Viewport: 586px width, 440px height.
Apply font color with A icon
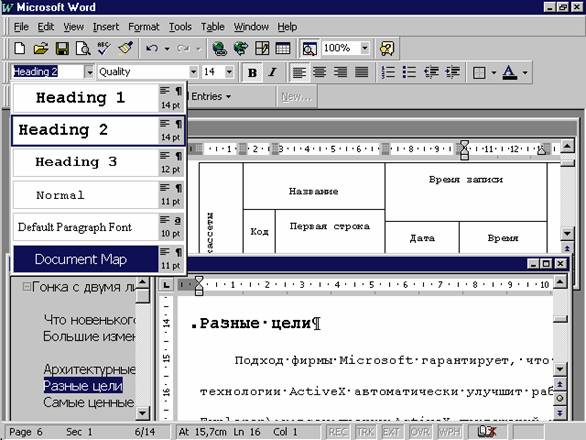point(509,72)
